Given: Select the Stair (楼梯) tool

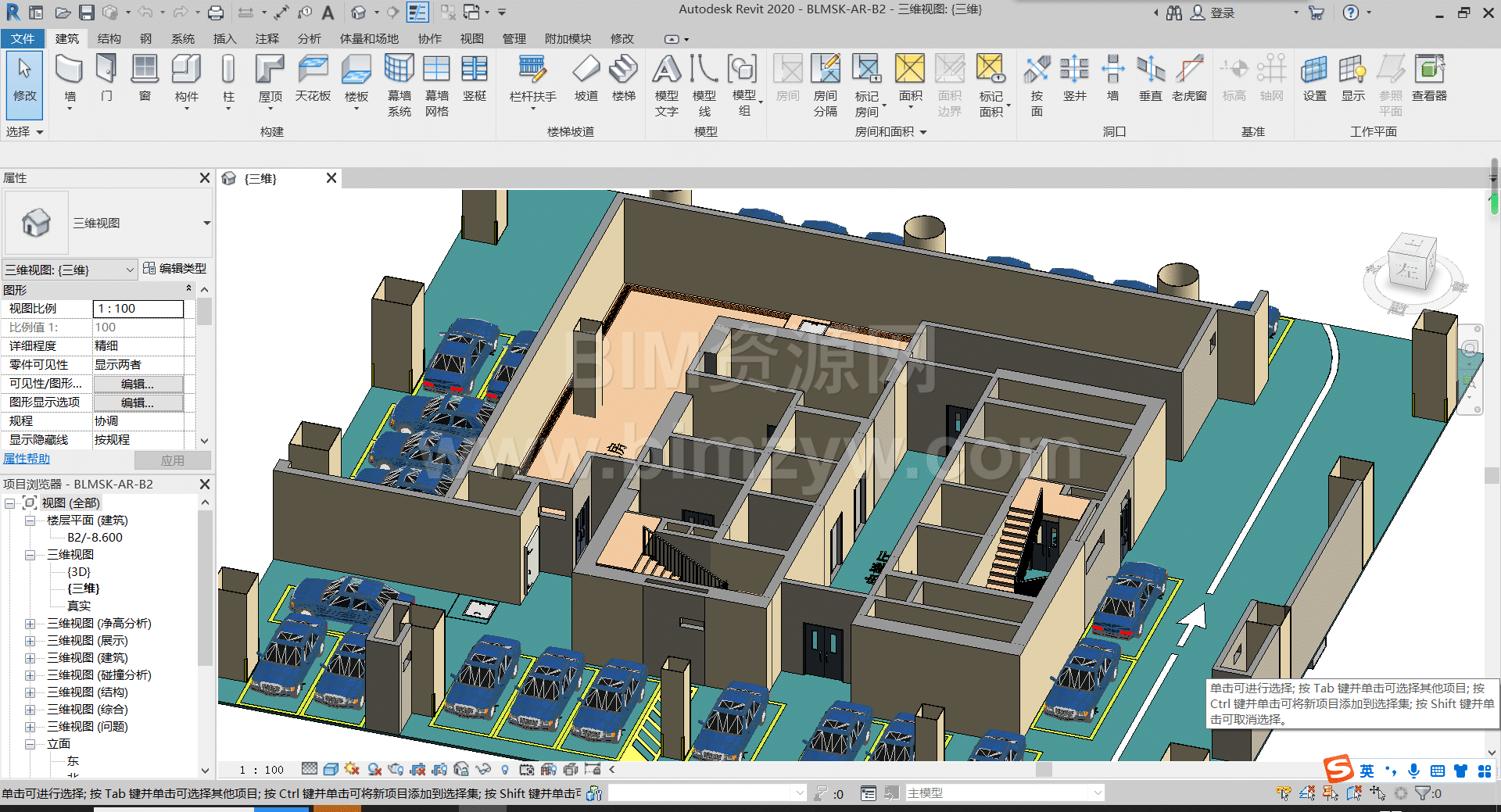Looking at the screenshot, I should [623, 78].
